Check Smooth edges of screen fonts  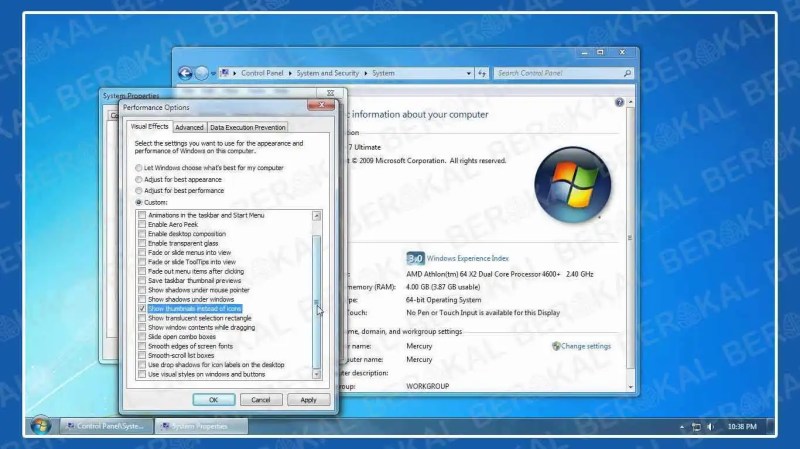tap(142, 346)
